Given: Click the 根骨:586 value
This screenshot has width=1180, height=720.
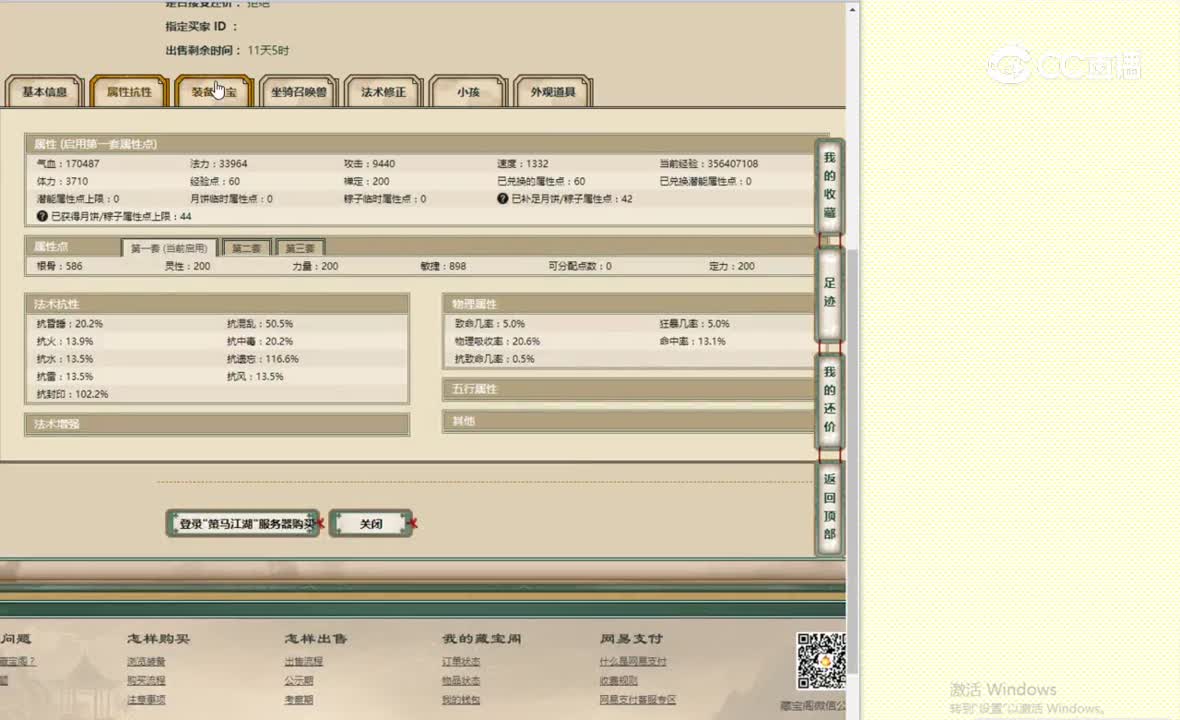Looking at the screenshot, I should pos(59,266).
